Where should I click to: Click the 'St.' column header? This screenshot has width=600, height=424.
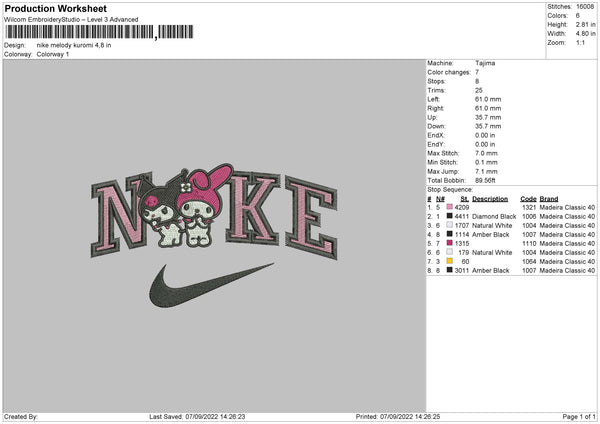coord(465,199)
